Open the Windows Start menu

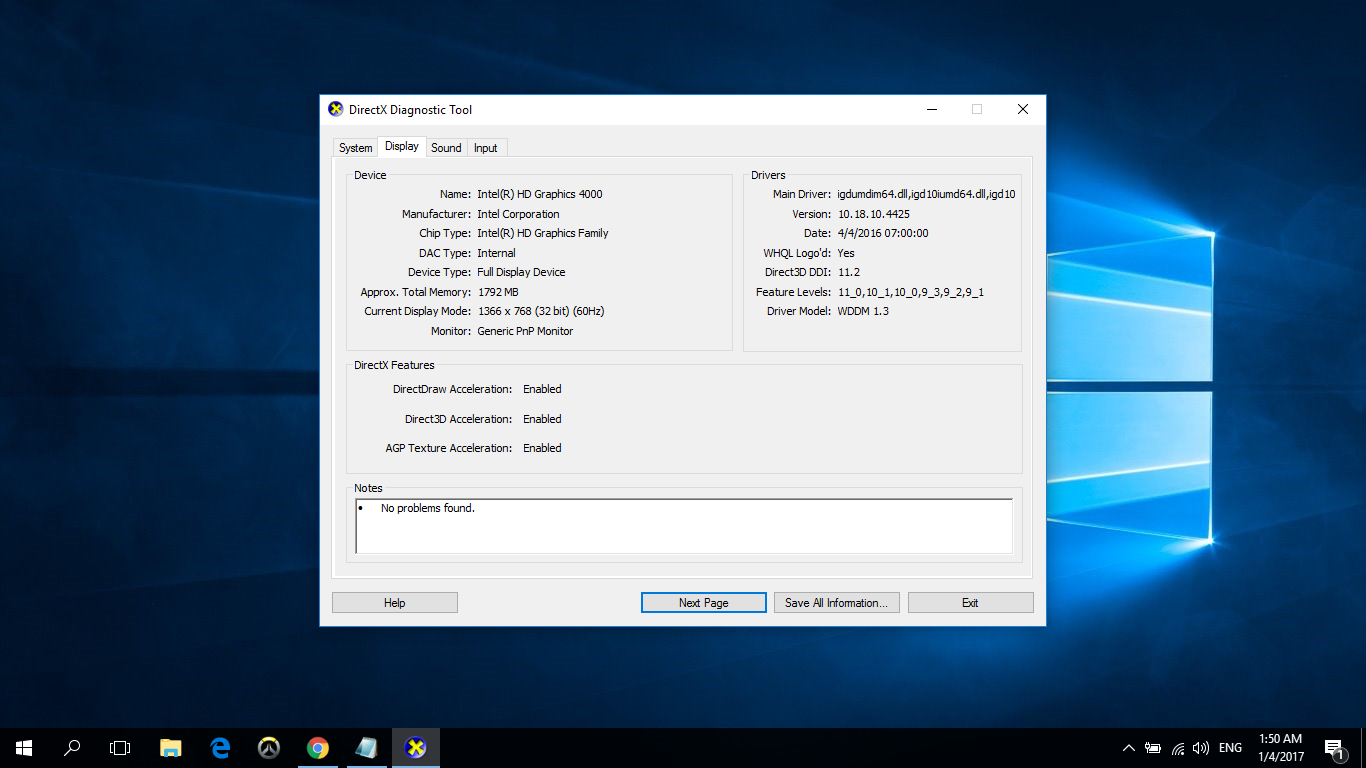click(x=24, y=748)
